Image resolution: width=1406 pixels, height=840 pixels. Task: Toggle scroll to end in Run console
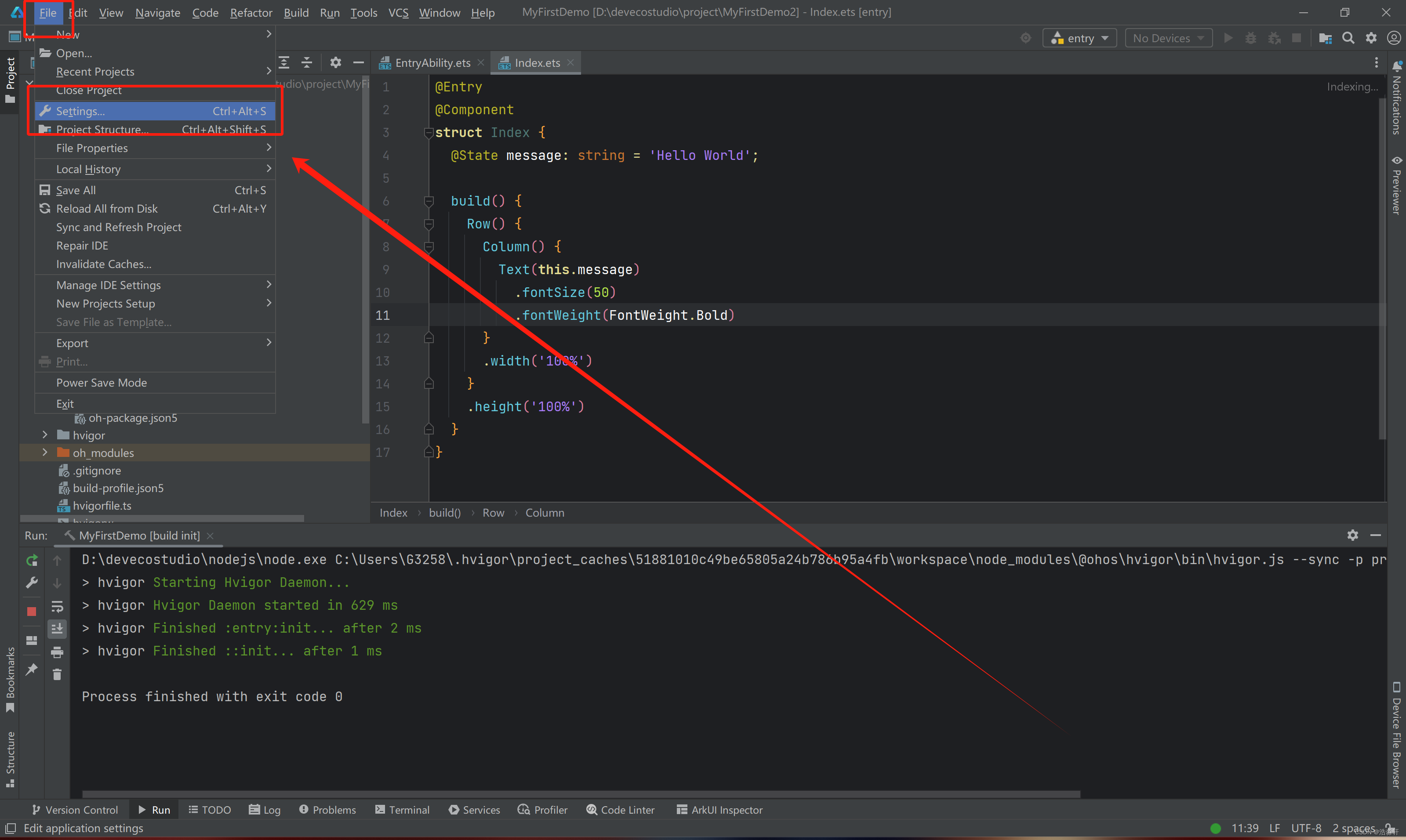click(57, 629)
